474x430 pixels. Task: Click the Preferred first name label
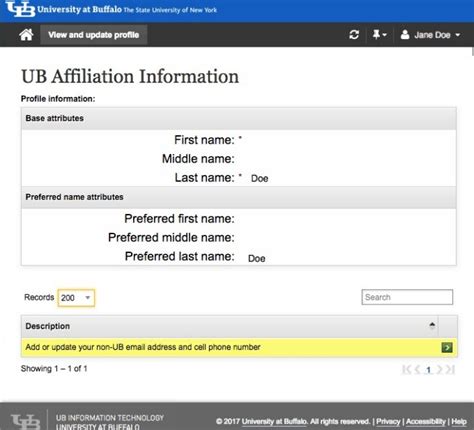(179, 219)
